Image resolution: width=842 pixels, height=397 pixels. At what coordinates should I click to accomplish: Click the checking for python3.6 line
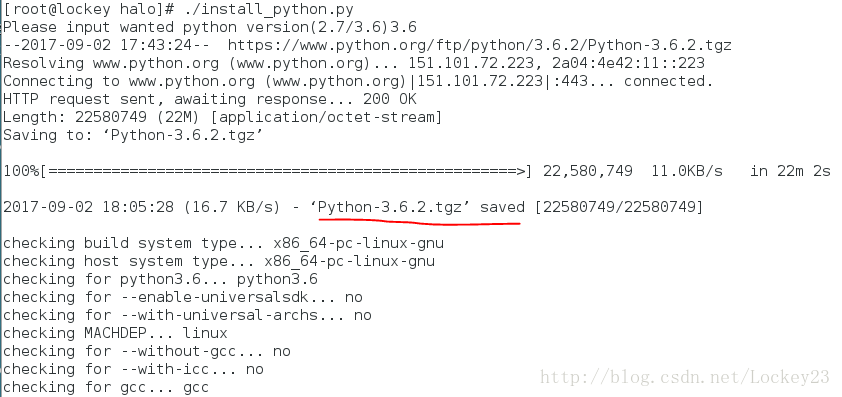click(x=161, y=279)
